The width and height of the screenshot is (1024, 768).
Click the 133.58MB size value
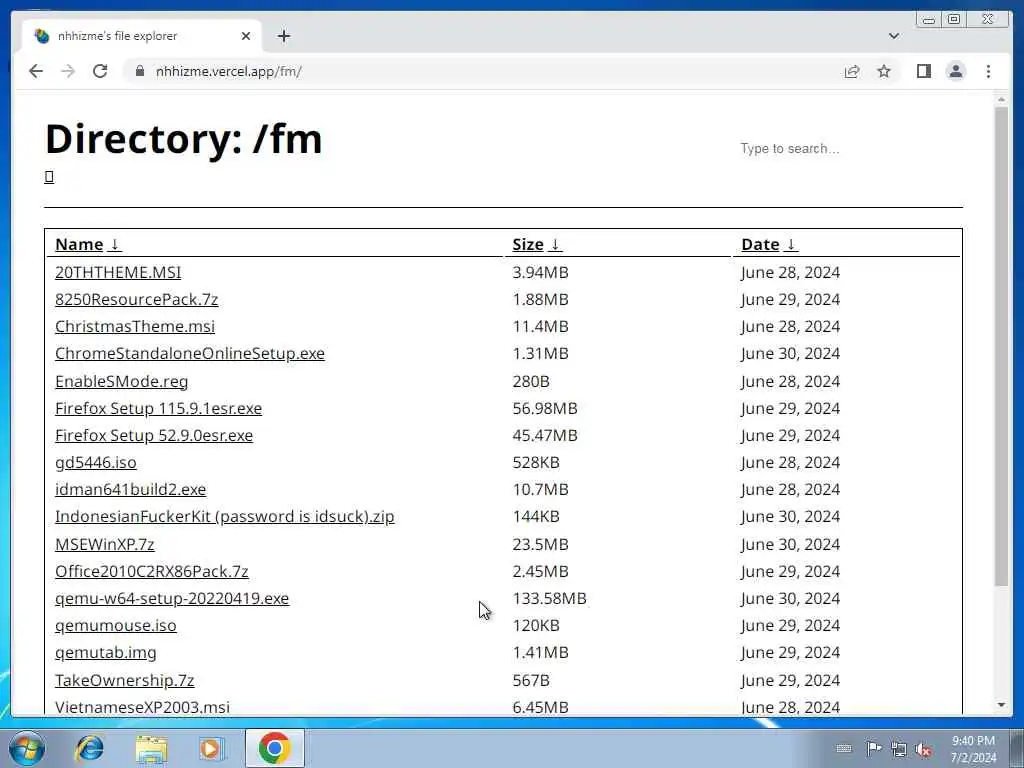click(x=549, y=598)
